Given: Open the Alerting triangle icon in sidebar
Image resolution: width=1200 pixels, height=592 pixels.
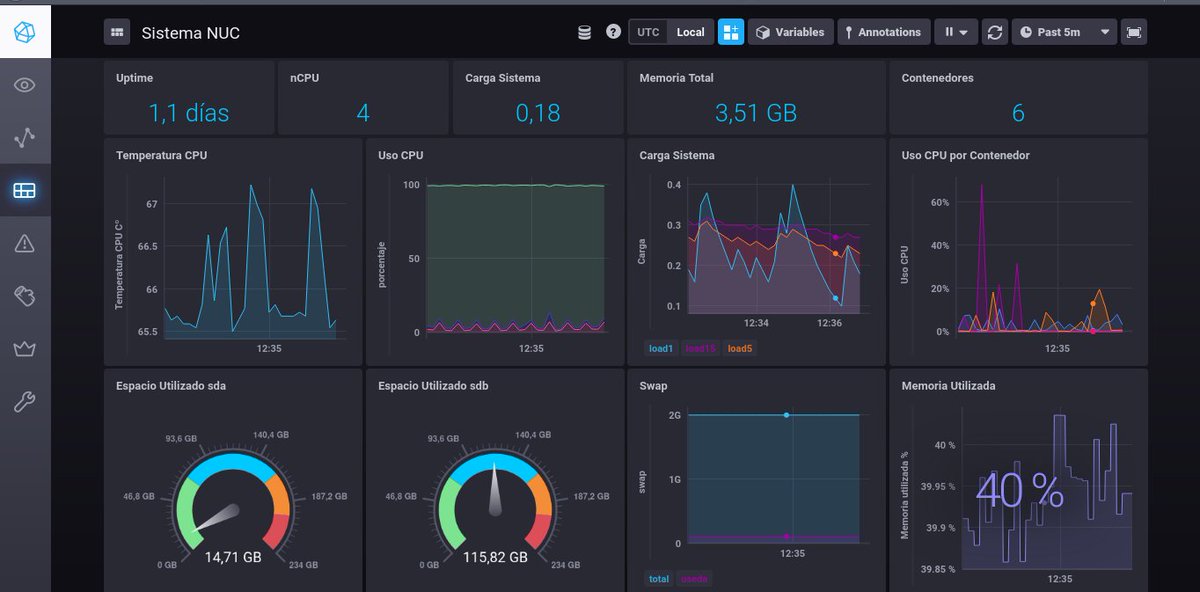Looking at the screenshot, I should click(x=25, y=243).
